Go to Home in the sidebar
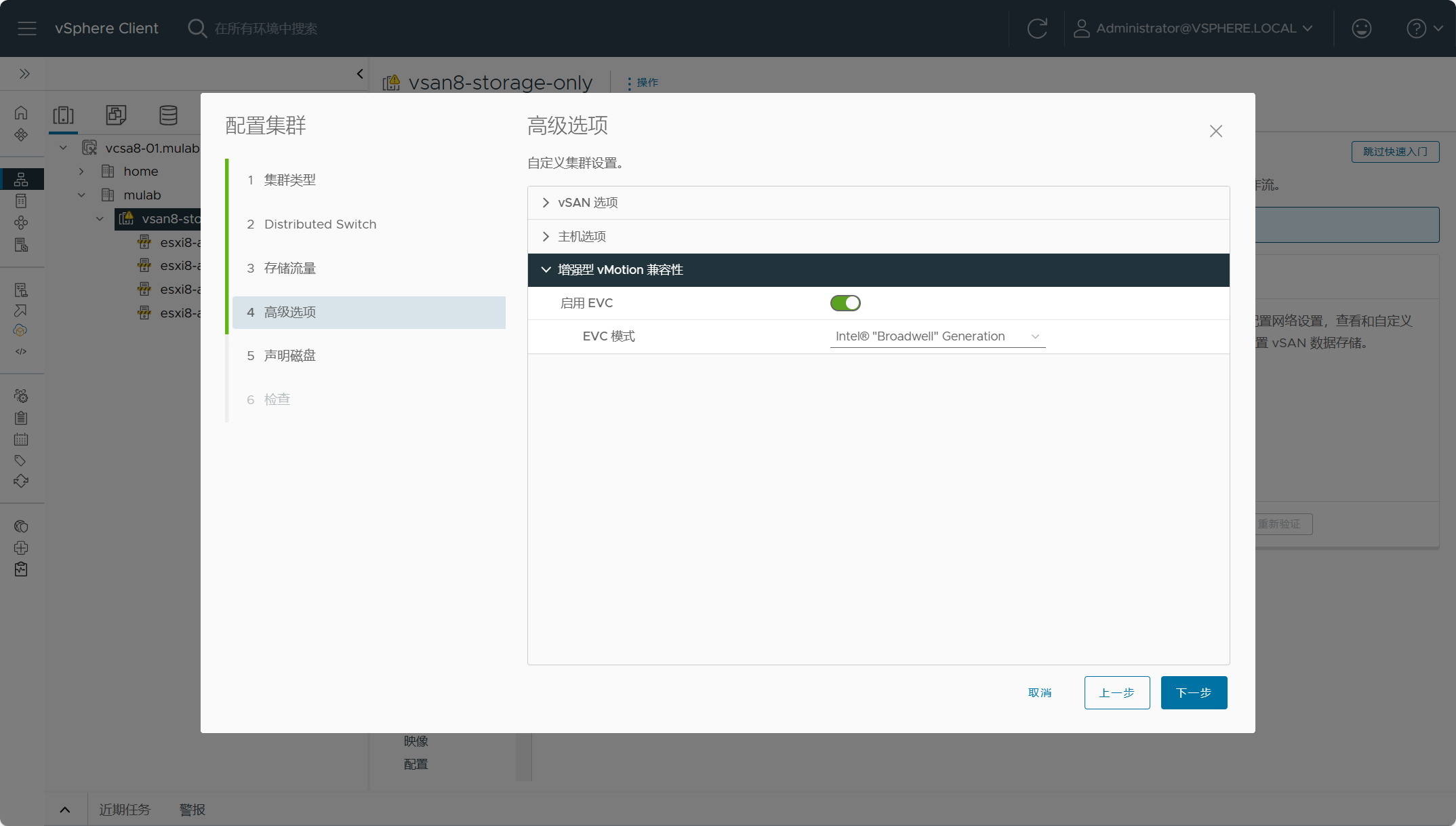The image size is (1456, 826). click(x=21, y=113)
